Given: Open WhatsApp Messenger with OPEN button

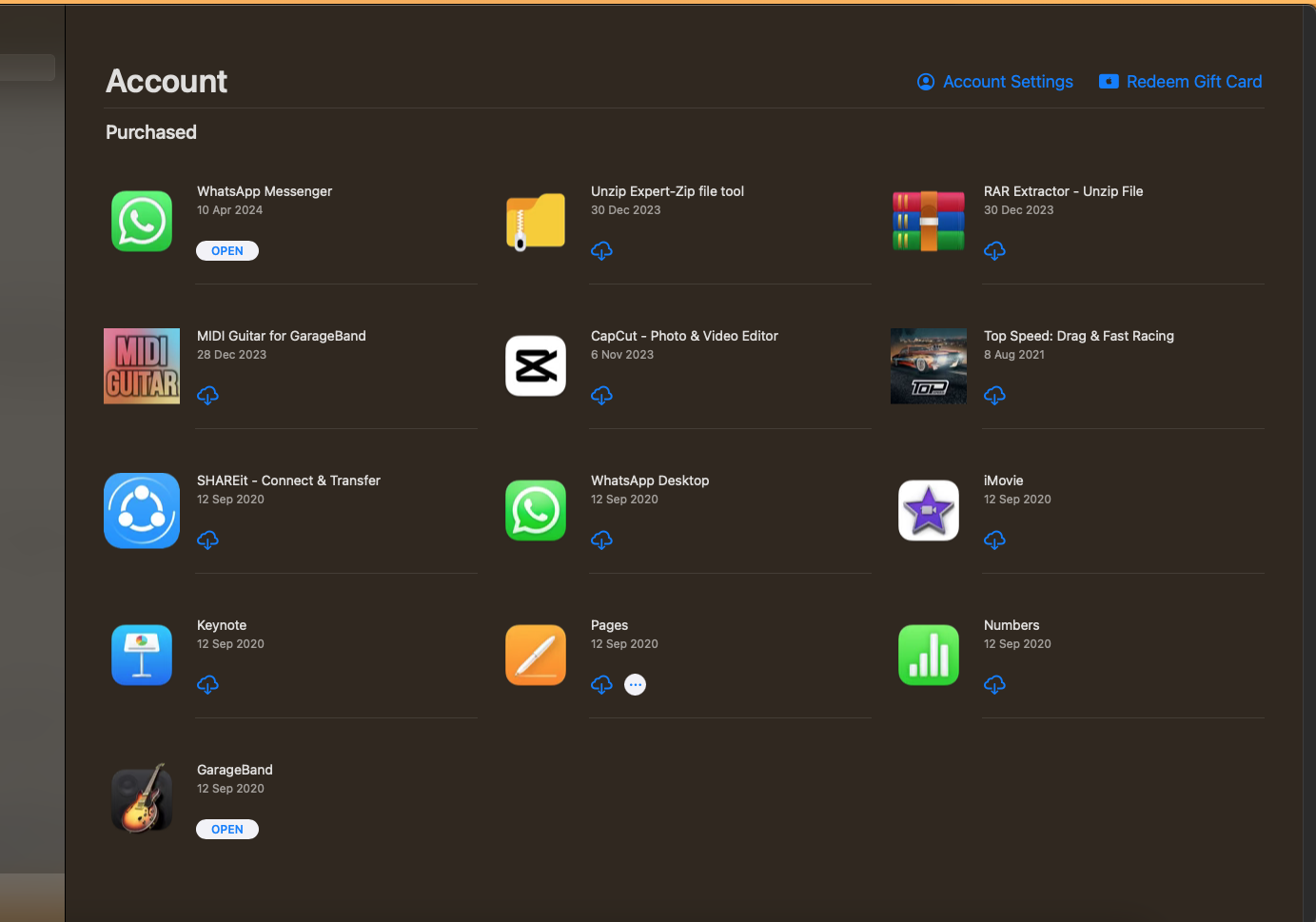Looking at the screenshot, I should pos(227,251).
